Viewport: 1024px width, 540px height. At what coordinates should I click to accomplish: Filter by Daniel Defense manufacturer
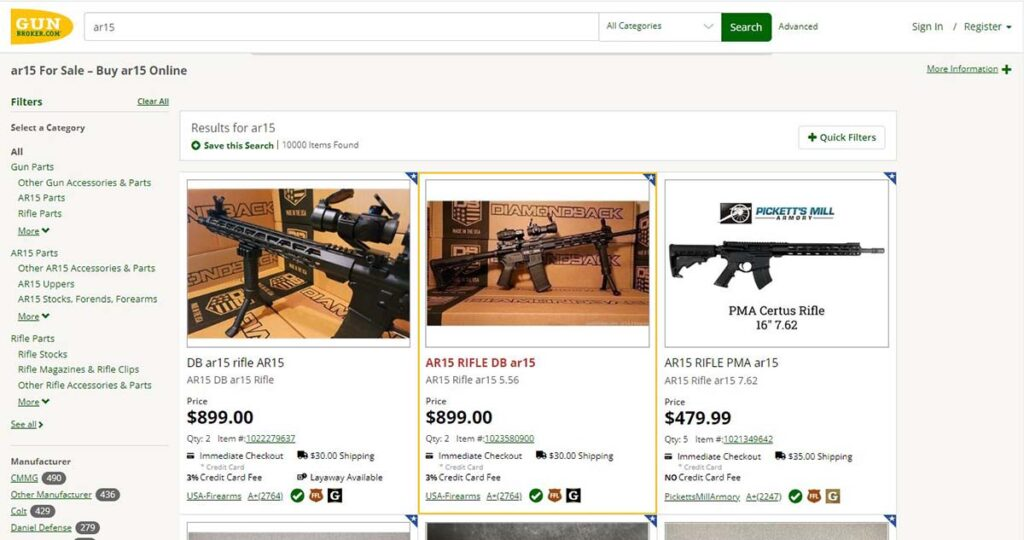tap(40, 528)
